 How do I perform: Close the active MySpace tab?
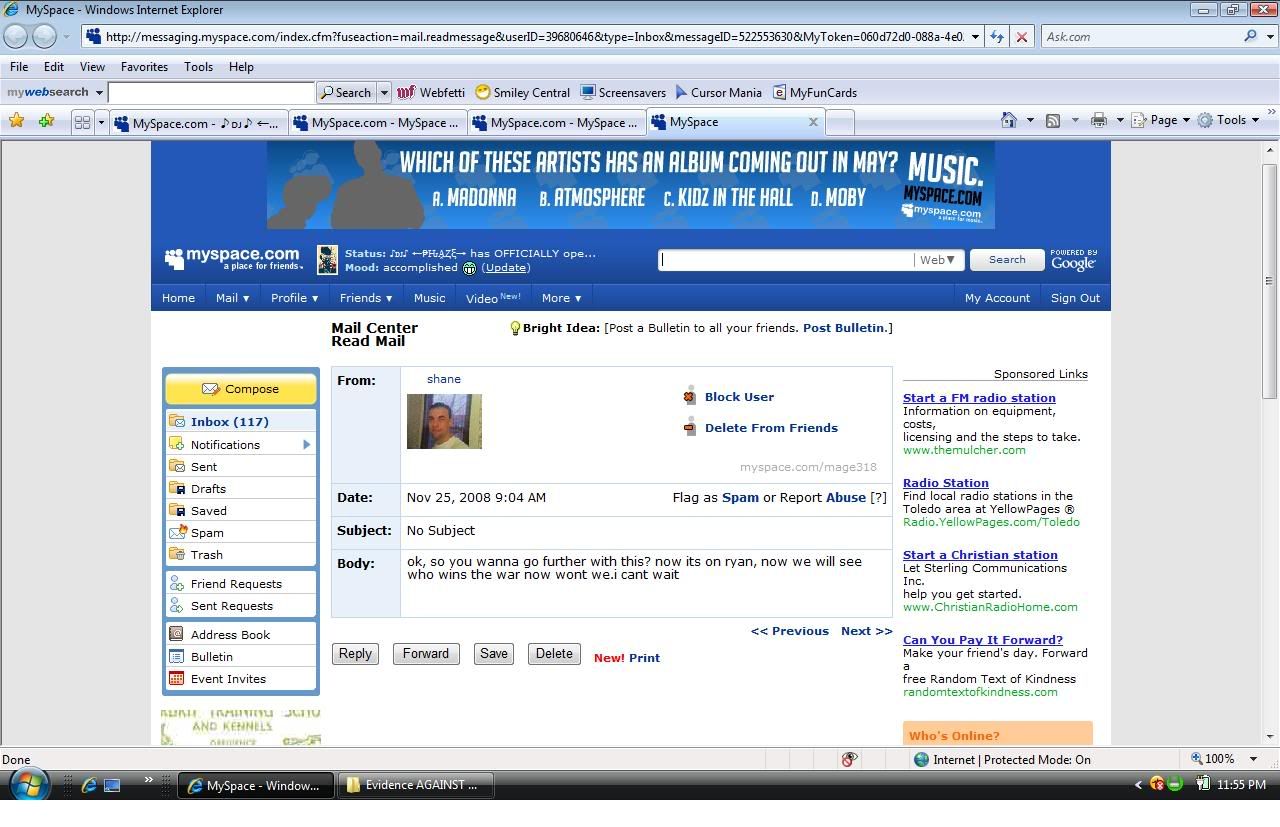coord(813,122)
